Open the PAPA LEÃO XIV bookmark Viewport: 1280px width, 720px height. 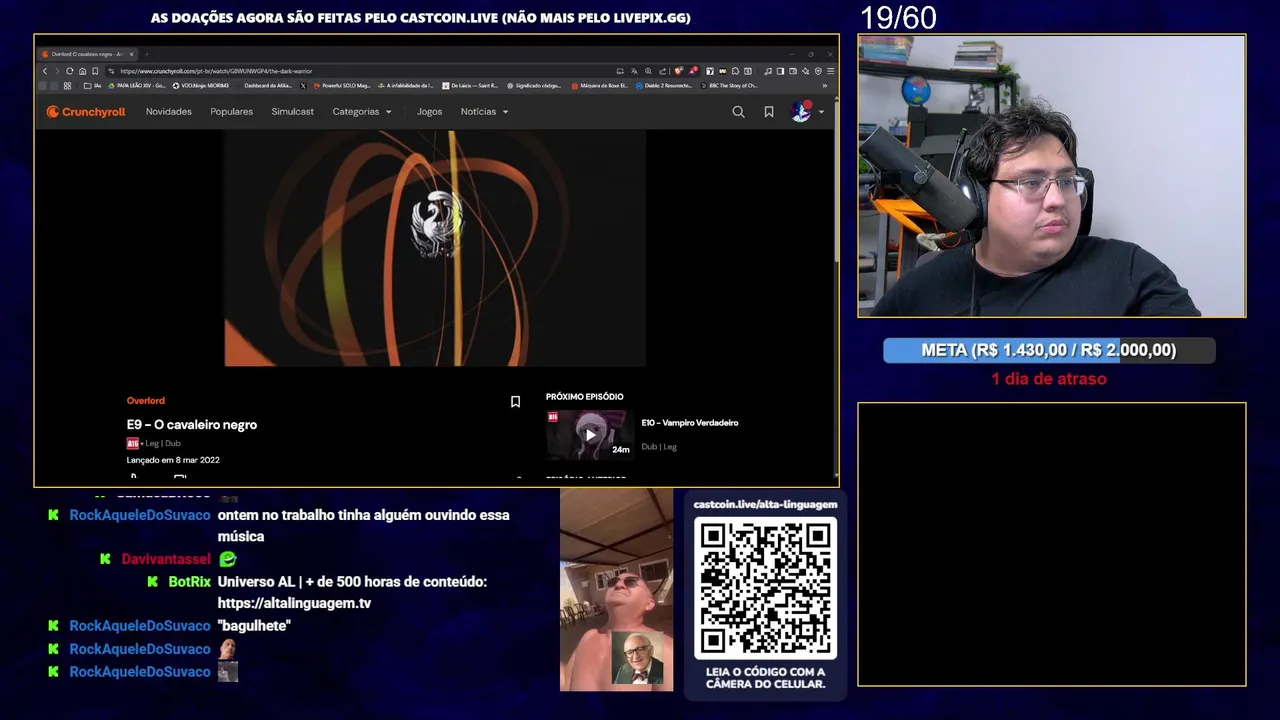pyautogui.click(x=137, y=86)
